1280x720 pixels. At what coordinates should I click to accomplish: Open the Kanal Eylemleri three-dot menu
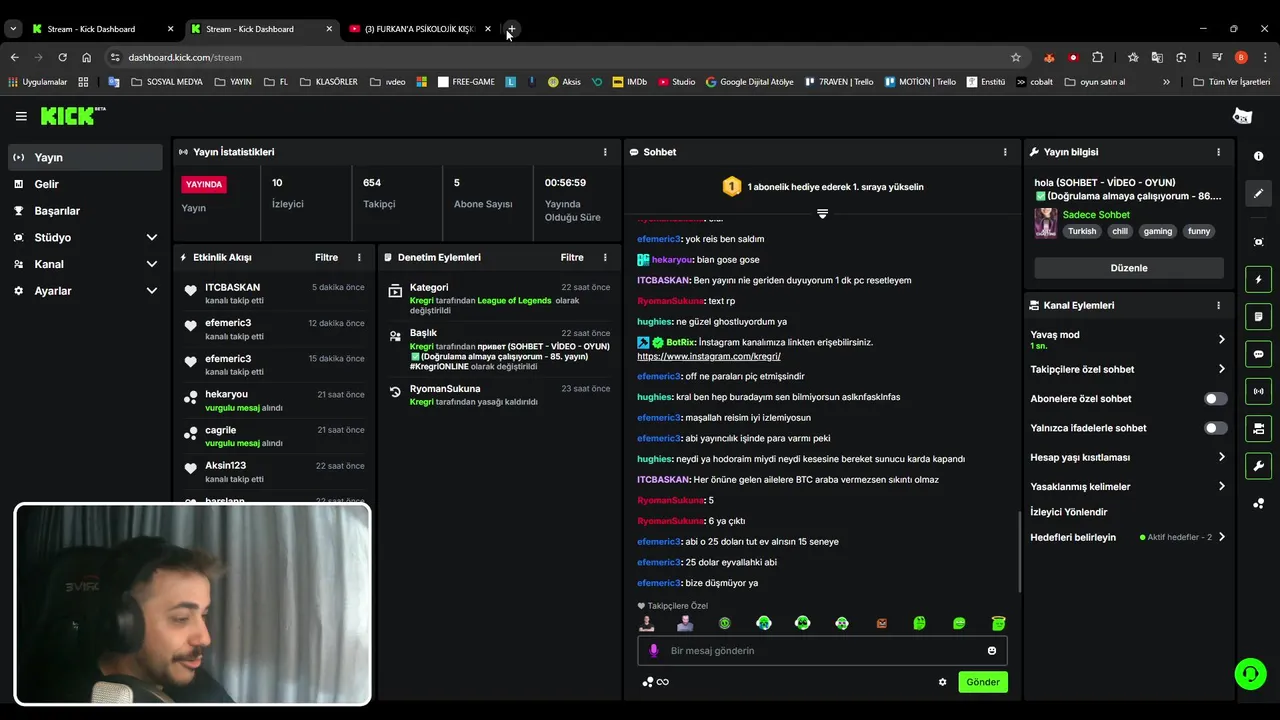pyautogui.click(x=1218, y=305)
